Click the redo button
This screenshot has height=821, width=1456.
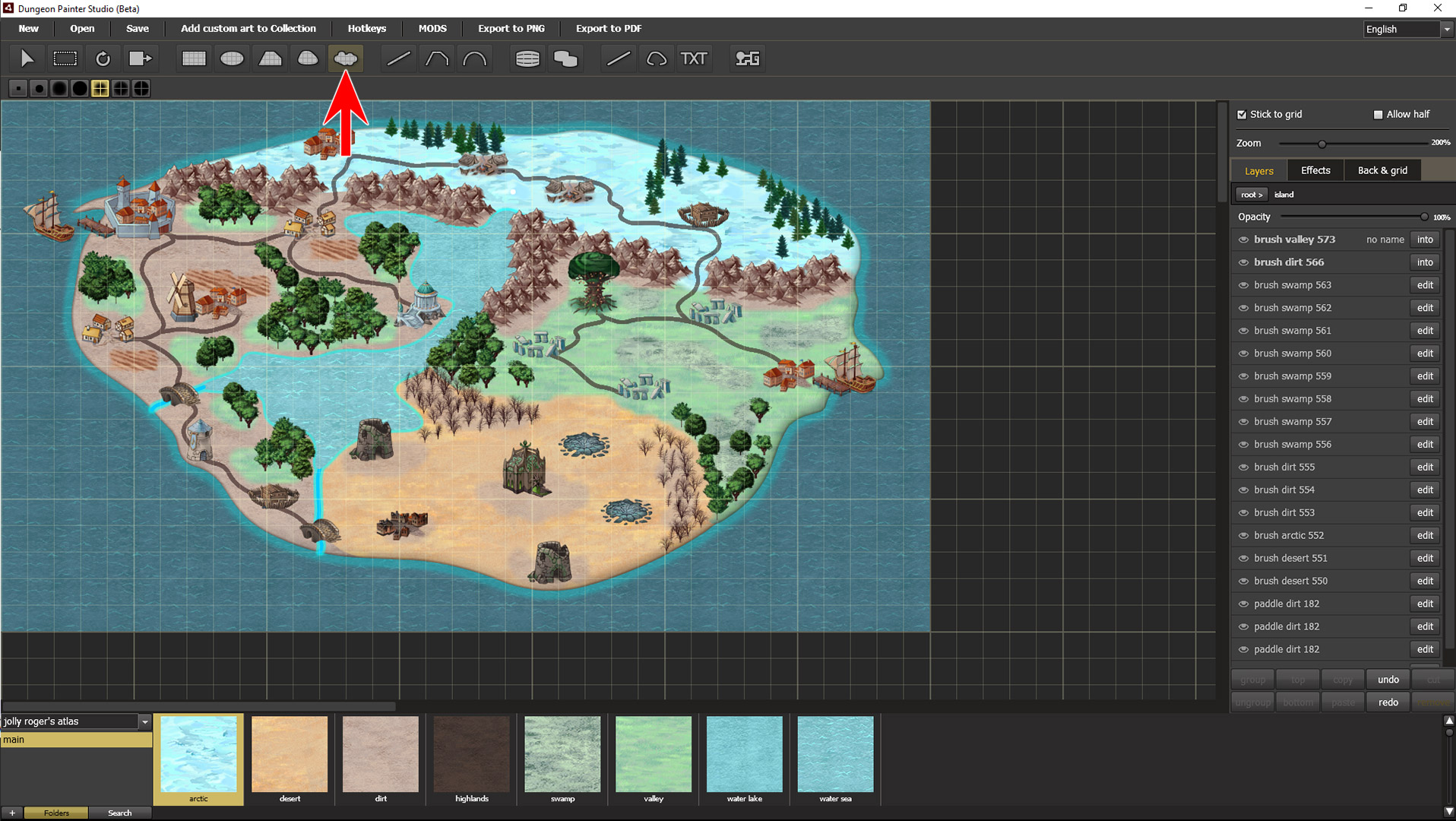pos(1388,702)
